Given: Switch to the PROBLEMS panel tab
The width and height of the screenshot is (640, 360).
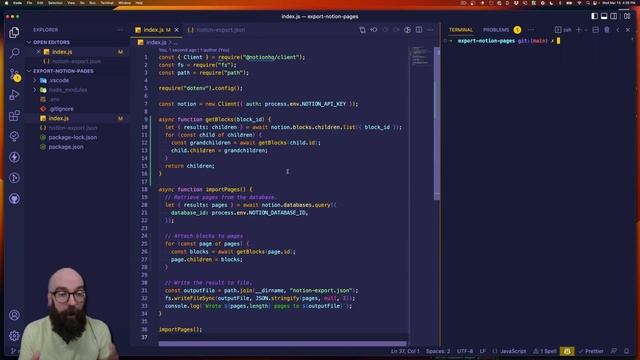Looking at the screenshot, I should pyautogui.click(x=496, y=30).
